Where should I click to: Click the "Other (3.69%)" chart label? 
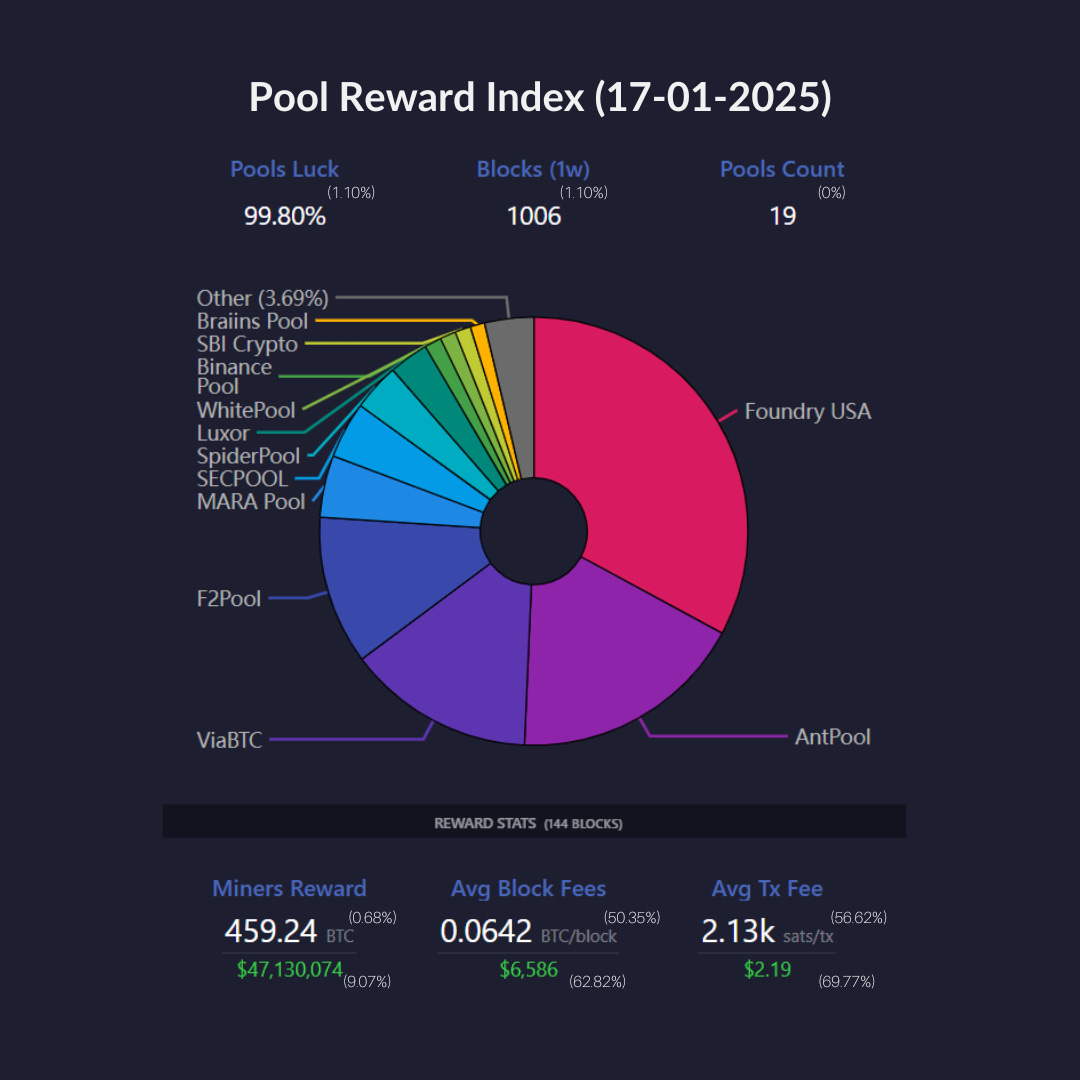point(262,298)
